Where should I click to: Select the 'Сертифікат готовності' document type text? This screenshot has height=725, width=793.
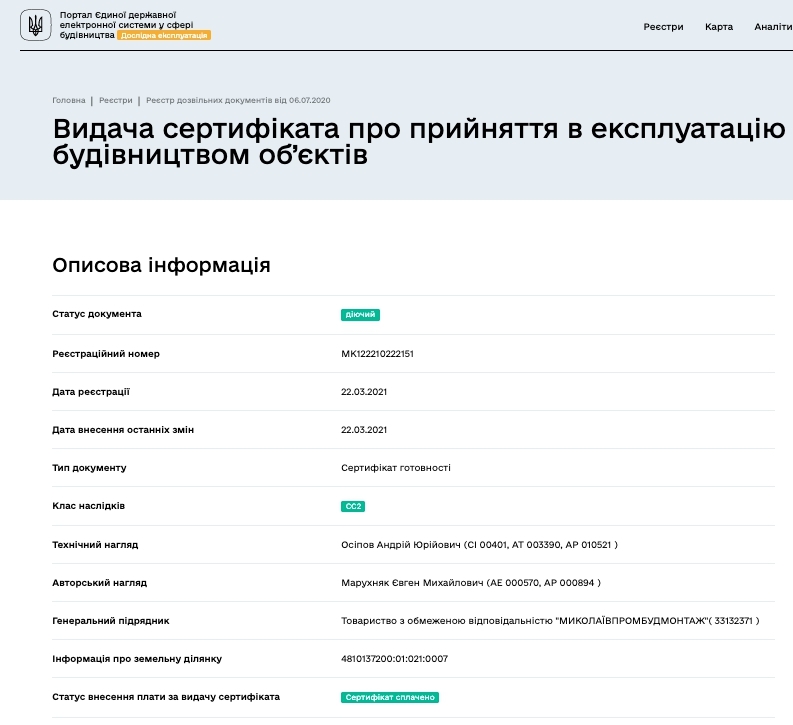tap(395, 468)
